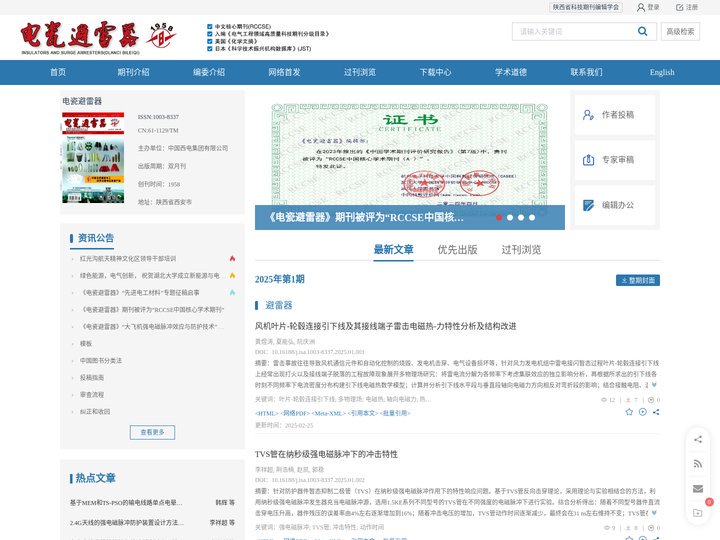Expand the 风机叶片 article abstract chevron
The width and height of the screenshot is (720, 540).
point(654,385)
